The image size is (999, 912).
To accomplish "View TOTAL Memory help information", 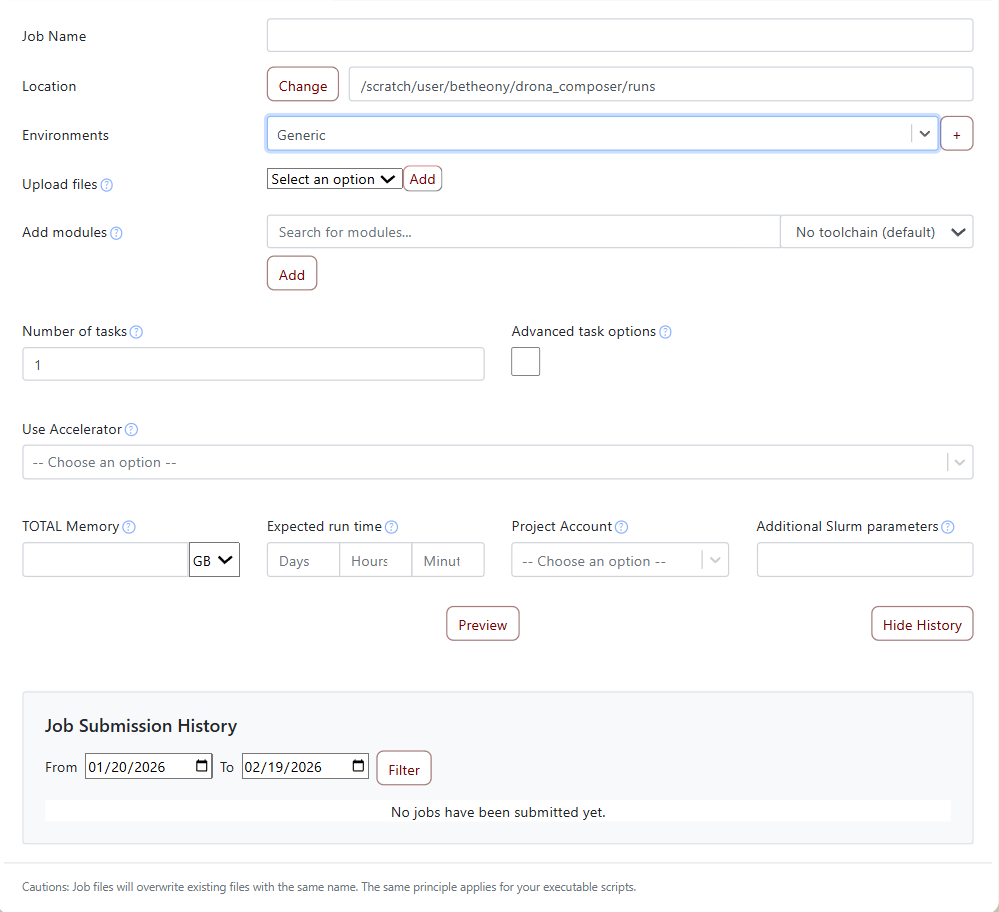I will point(130,526).
